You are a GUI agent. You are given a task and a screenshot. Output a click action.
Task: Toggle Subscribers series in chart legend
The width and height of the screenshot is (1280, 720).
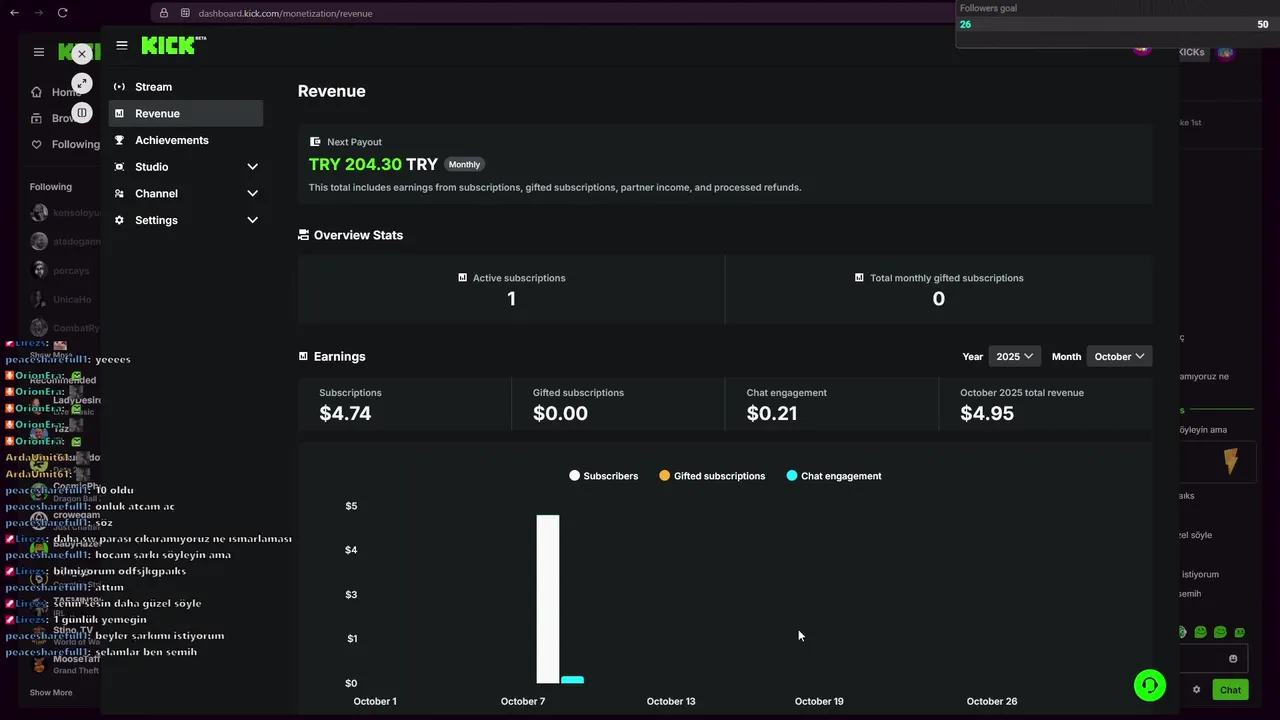pos(603,476)
